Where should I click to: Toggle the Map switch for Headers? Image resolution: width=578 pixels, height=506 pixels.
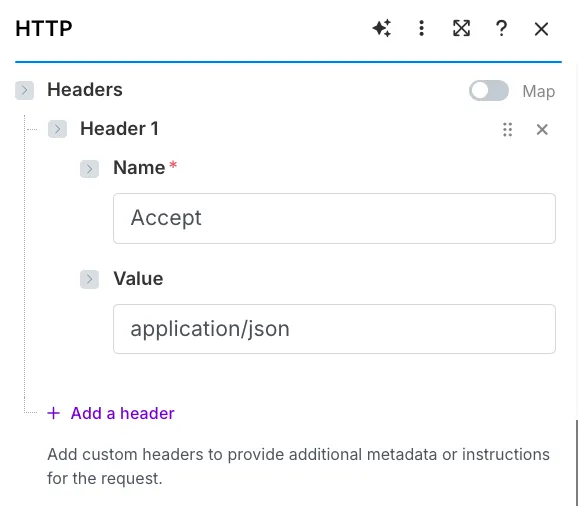tap(489, 90)
